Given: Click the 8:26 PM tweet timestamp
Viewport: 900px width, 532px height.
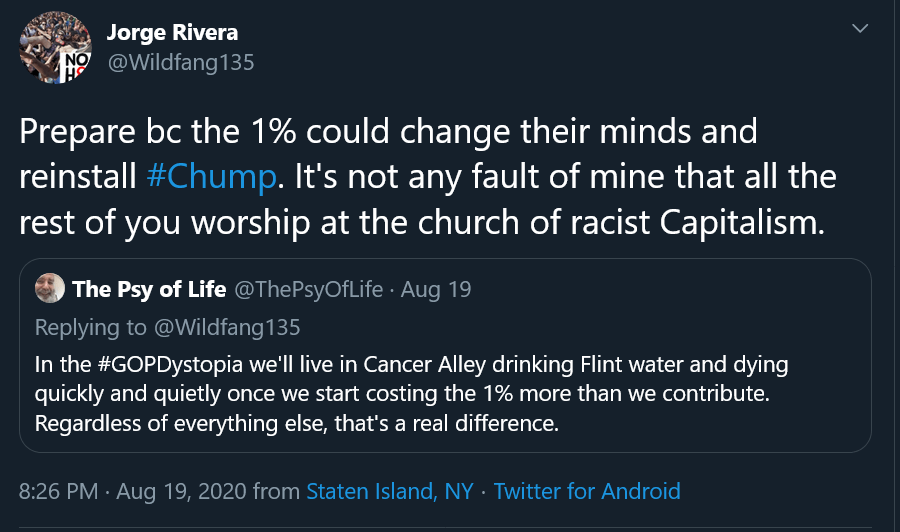Looking at the screenshot, I should [60, 491].
